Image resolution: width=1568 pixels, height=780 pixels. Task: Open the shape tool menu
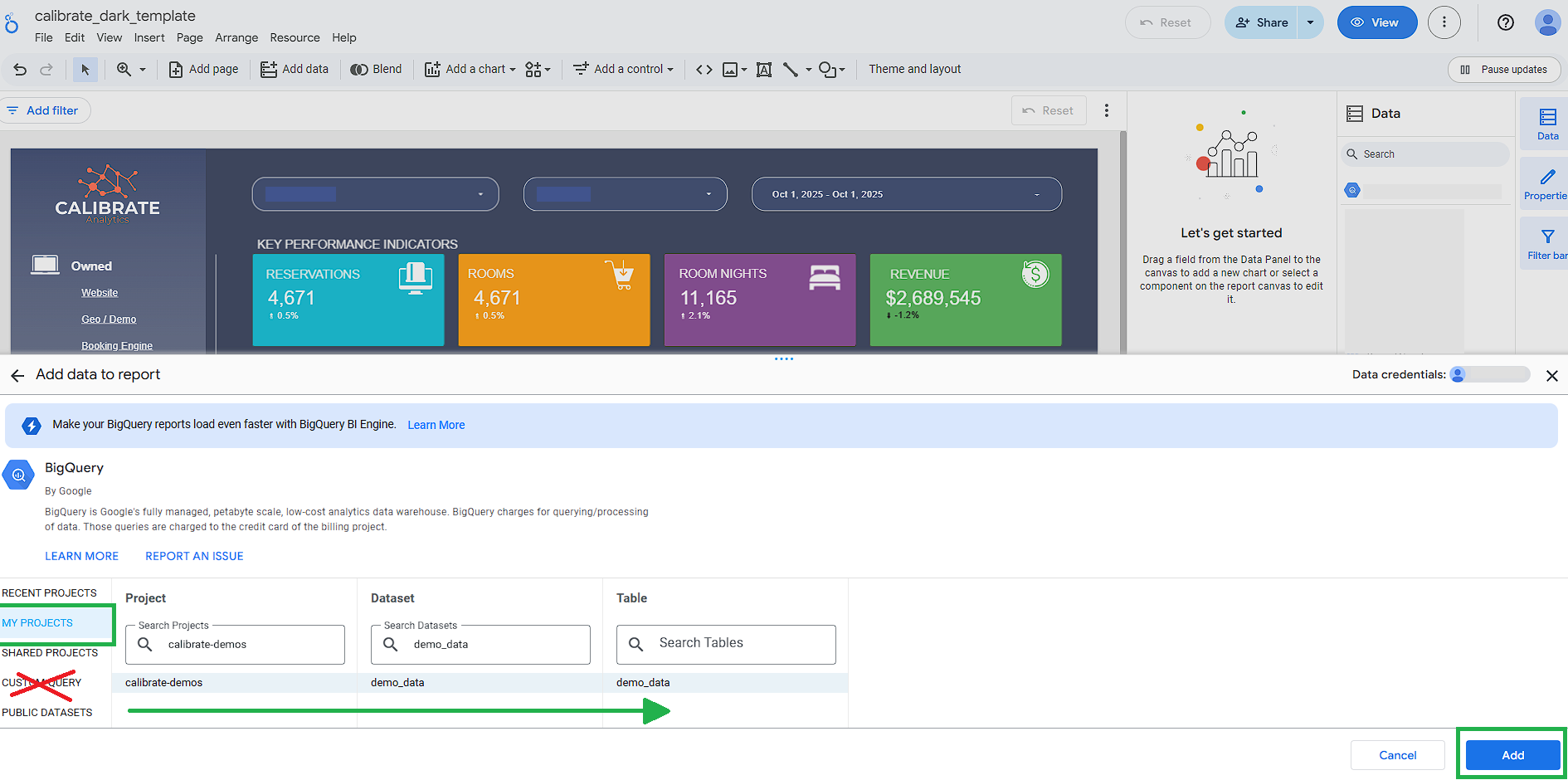[831, 70]
